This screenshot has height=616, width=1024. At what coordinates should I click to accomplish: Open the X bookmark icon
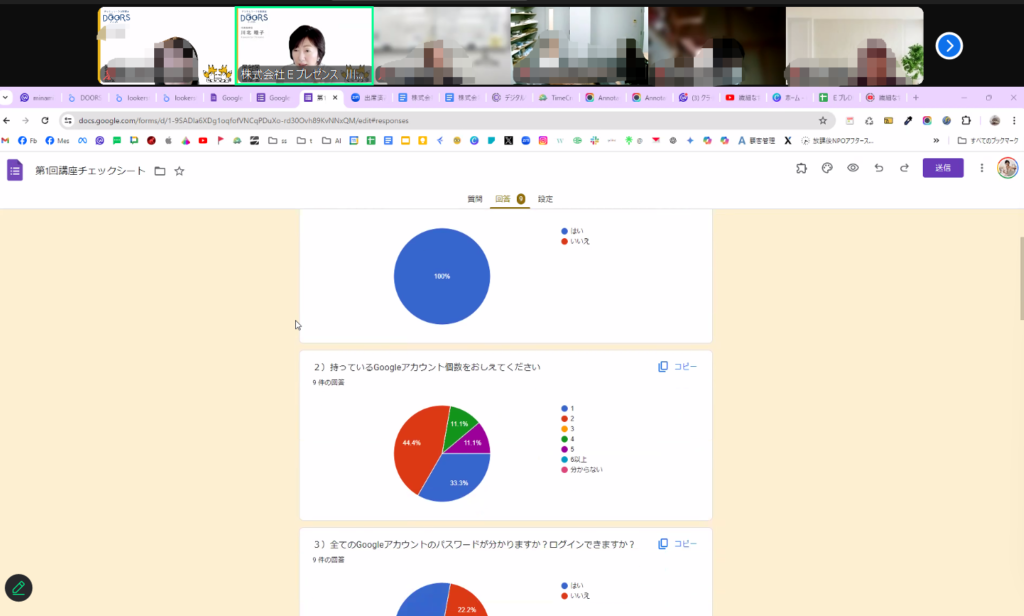pos(509,140)
